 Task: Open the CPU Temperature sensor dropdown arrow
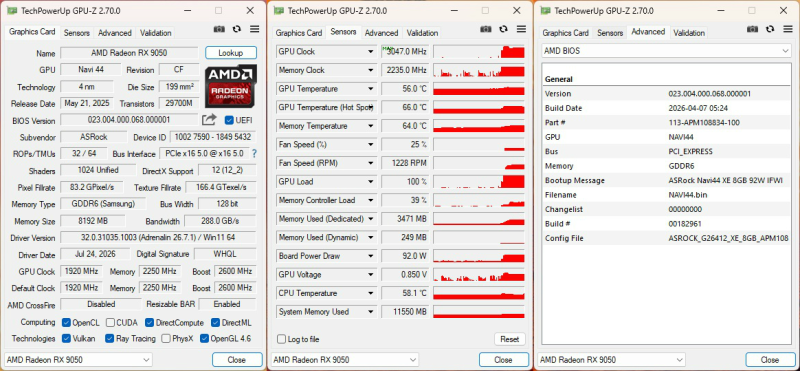coord(371,293)
